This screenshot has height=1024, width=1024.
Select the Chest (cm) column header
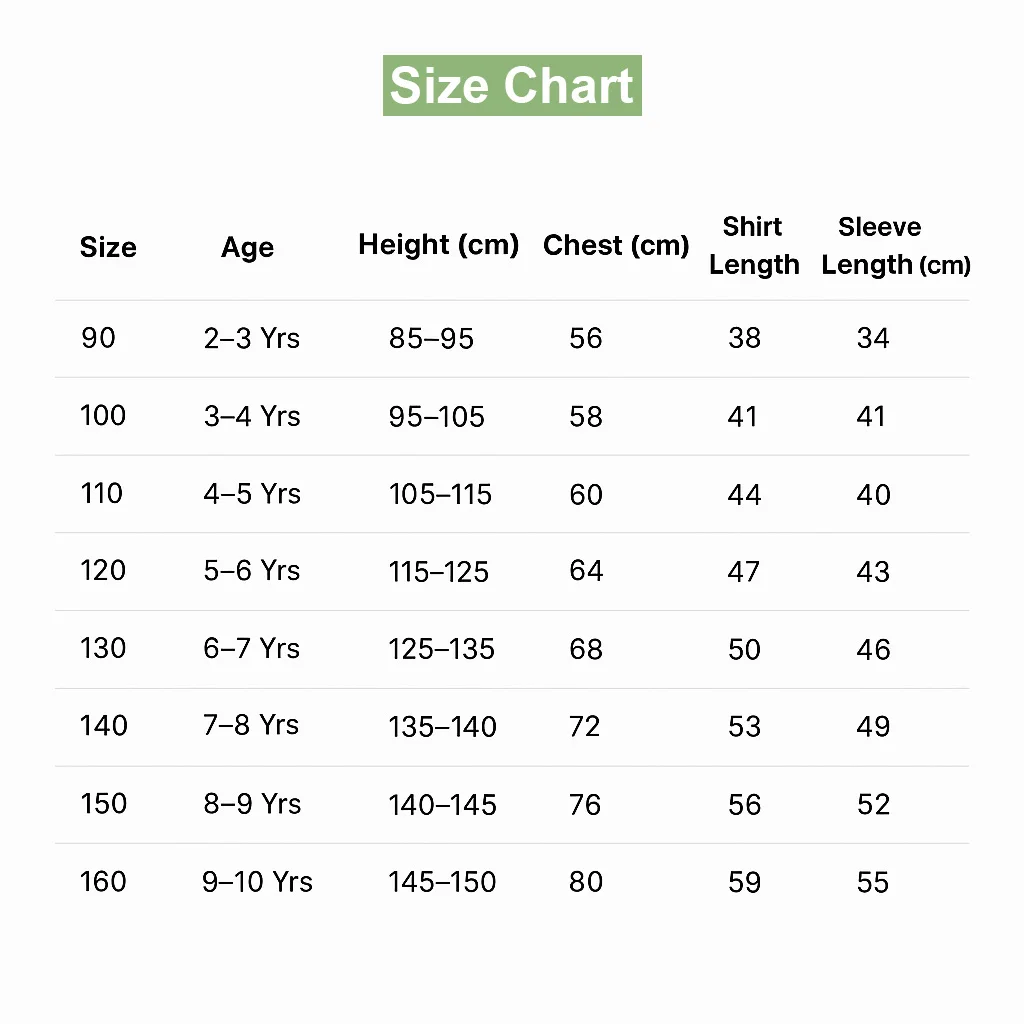pos(616,245)
